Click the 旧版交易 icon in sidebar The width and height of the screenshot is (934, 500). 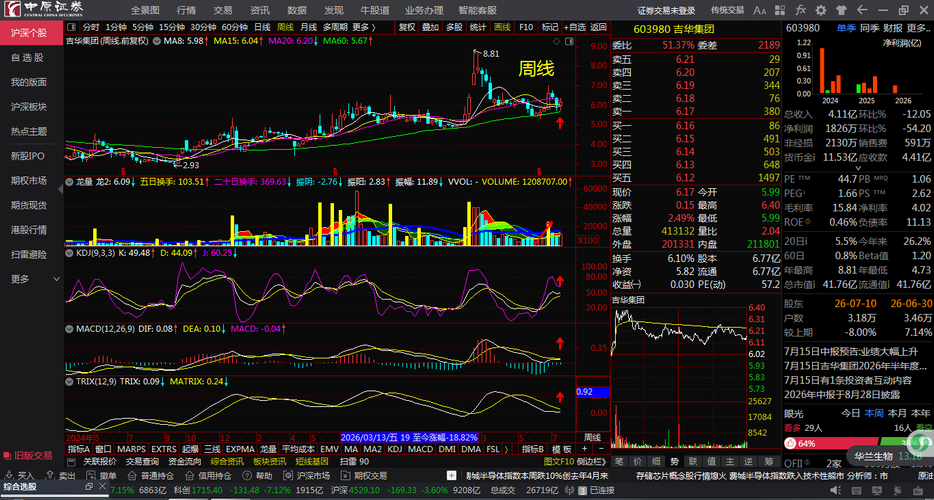7,455
